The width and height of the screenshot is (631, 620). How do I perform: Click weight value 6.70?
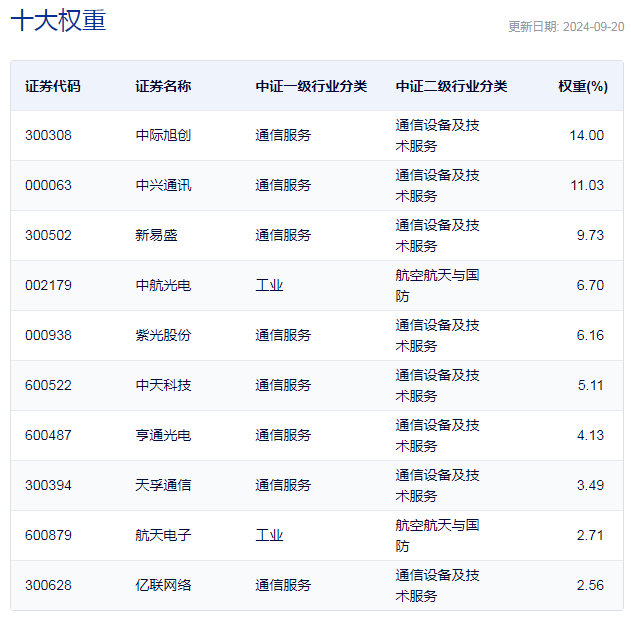[x=590, y=285]
